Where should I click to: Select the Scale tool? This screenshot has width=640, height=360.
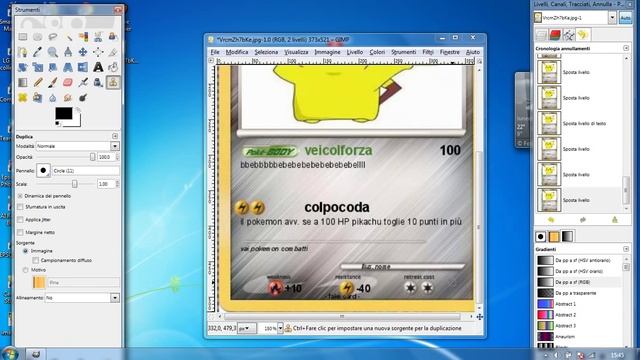coord(38,67)
